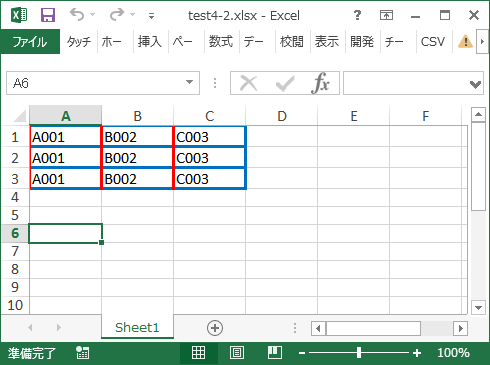Click the macro recording status bar icon
The image size is (490, 365).
click(x=82, y=353)
